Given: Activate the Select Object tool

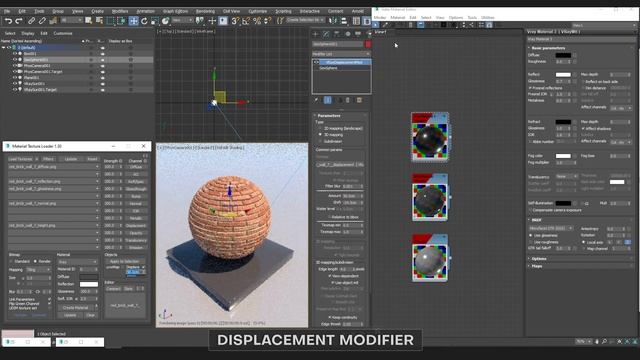Looking at the screenshot, I should click(88, 20).
